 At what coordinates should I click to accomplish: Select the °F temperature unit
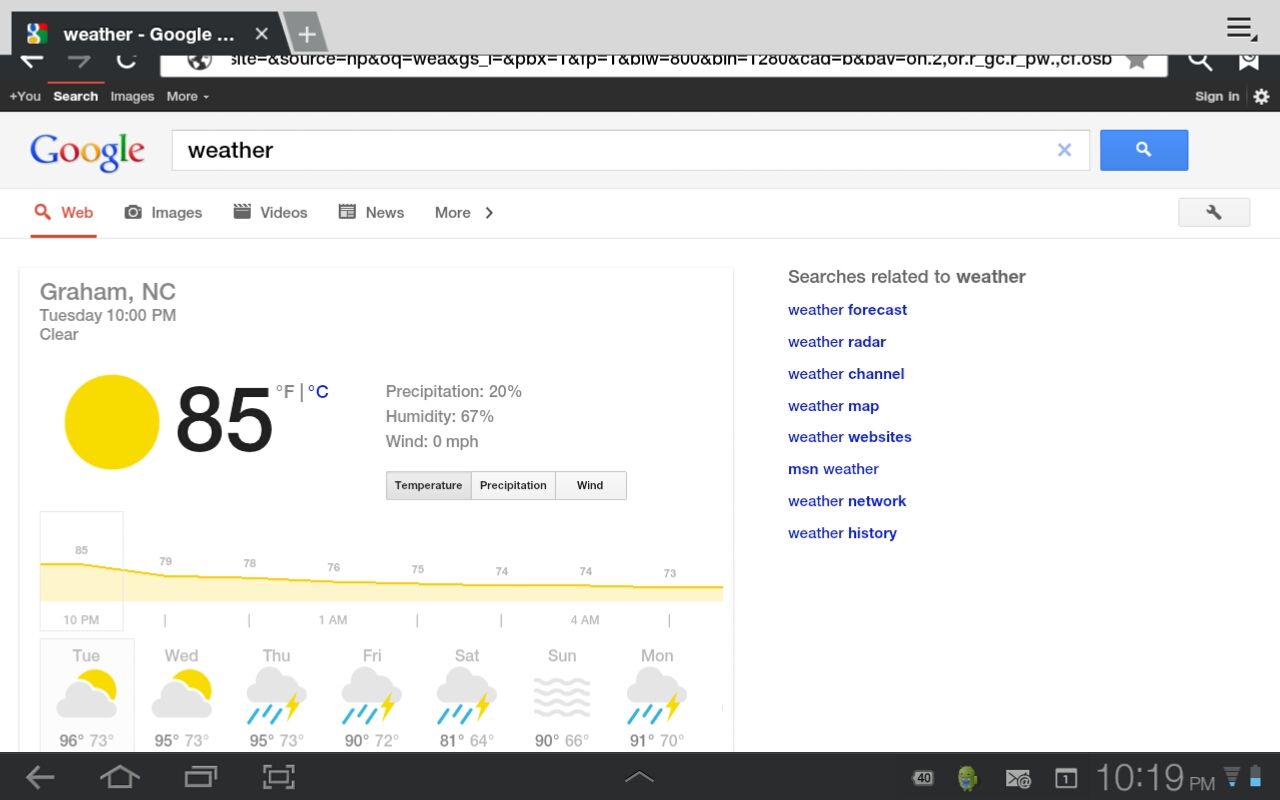(285, 392)
